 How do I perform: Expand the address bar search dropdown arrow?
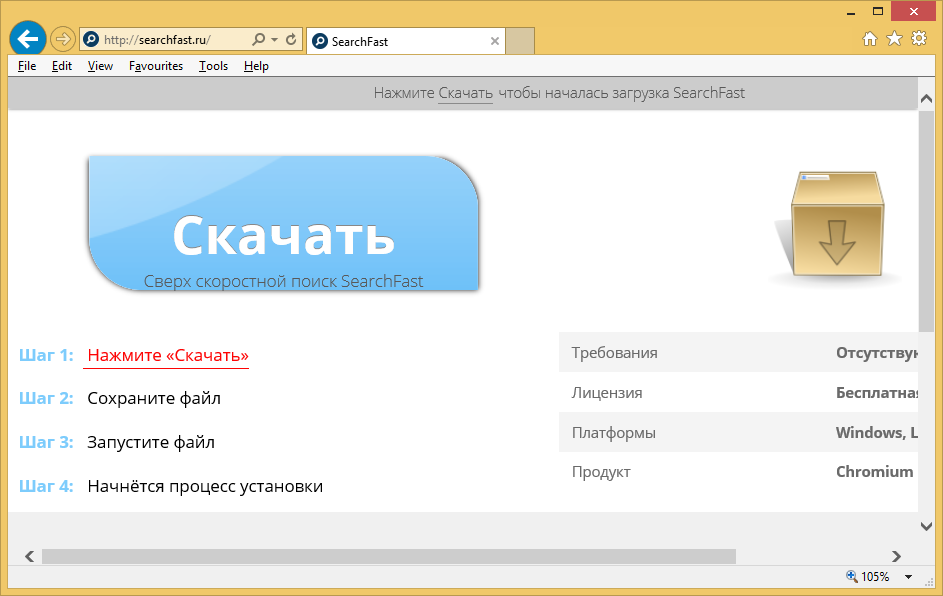point(274,40)
